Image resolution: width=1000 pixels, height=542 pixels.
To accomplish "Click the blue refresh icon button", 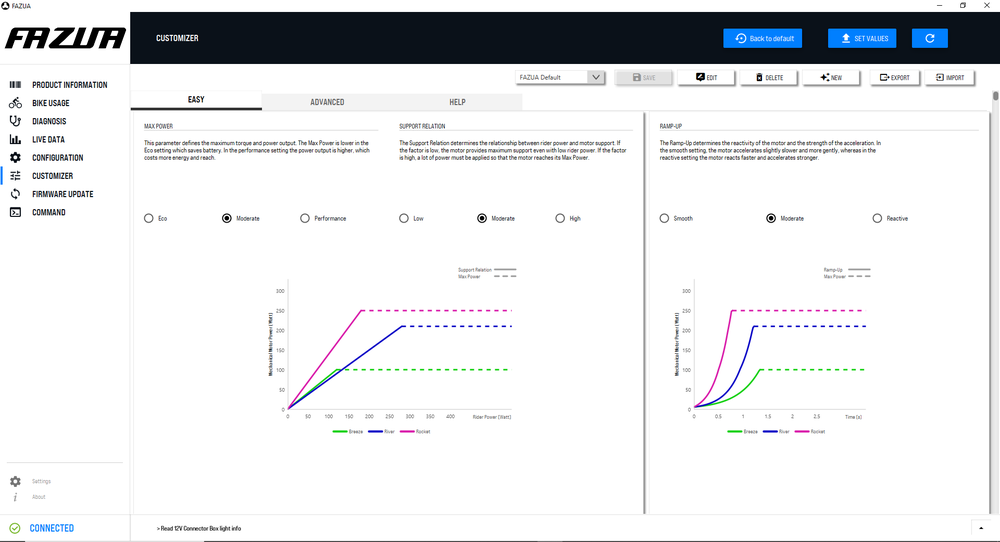I will (x=930, y=38).
